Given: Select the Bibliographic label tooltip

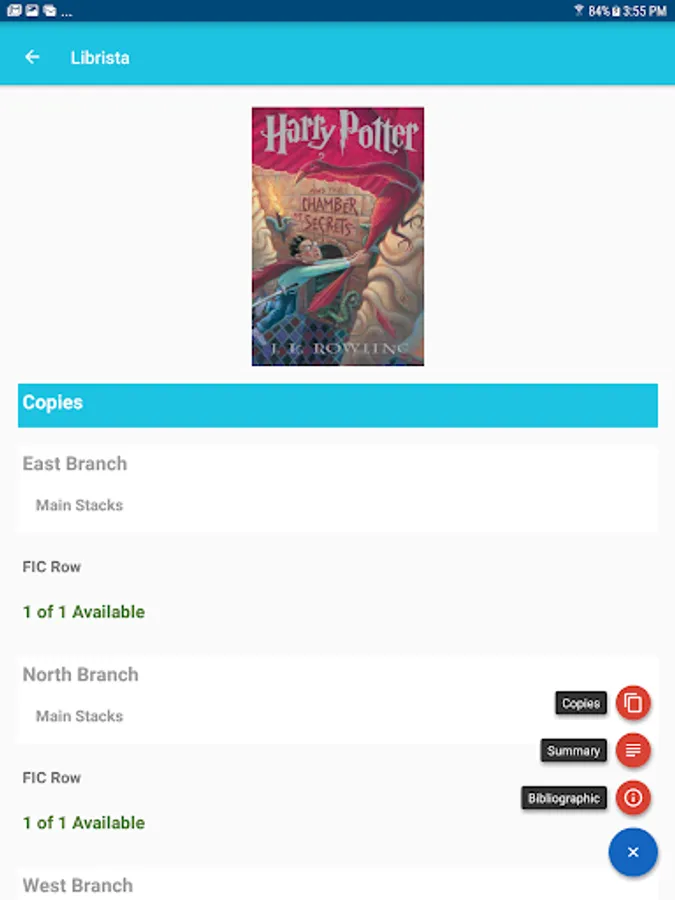Looking at the screenshot, I should (x=564, y=798).
